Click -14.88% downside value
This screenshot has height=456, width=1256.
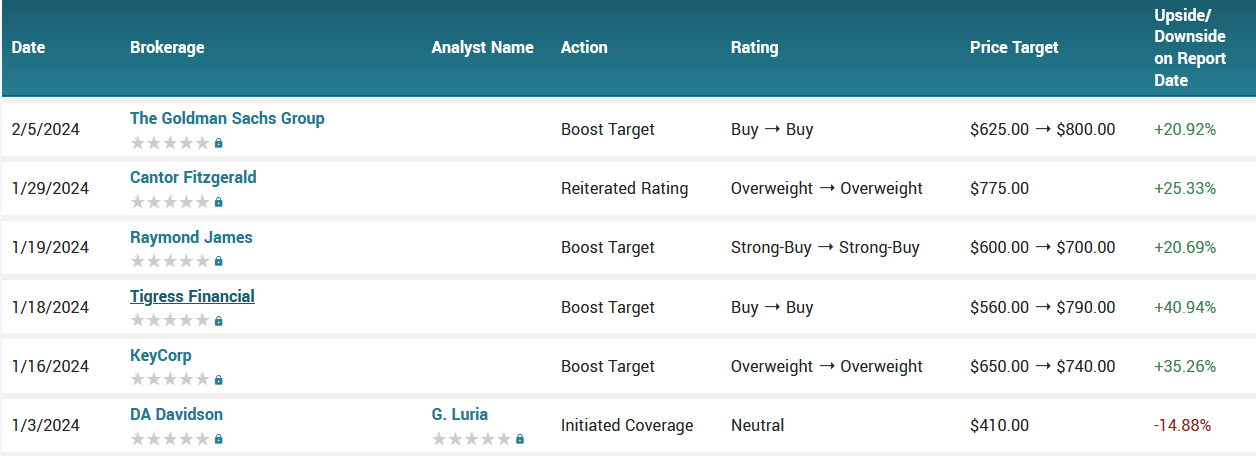pos(1183,425)
